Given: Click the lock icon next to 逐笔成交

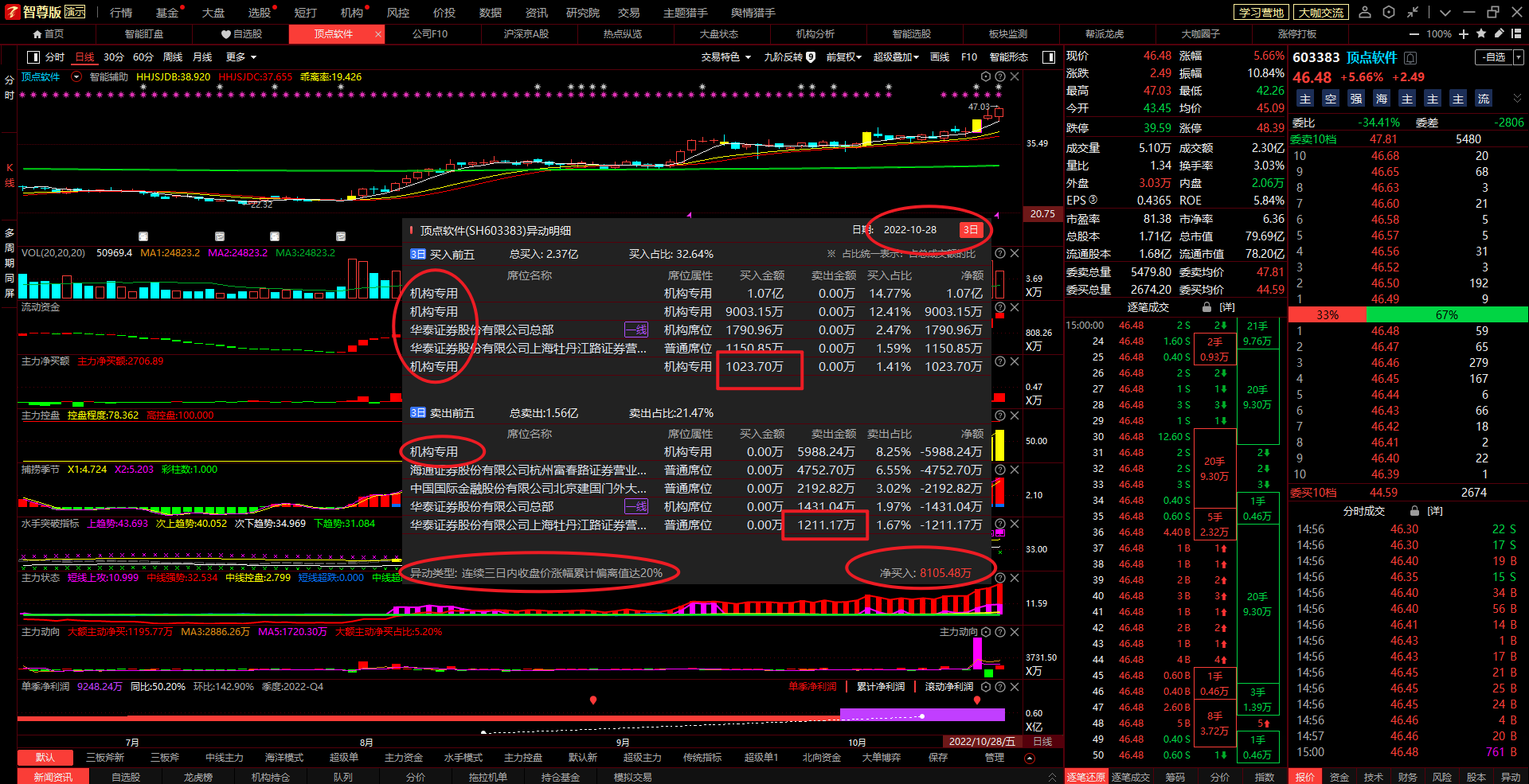Looking at the screenshot, I should pos(1207,307).
